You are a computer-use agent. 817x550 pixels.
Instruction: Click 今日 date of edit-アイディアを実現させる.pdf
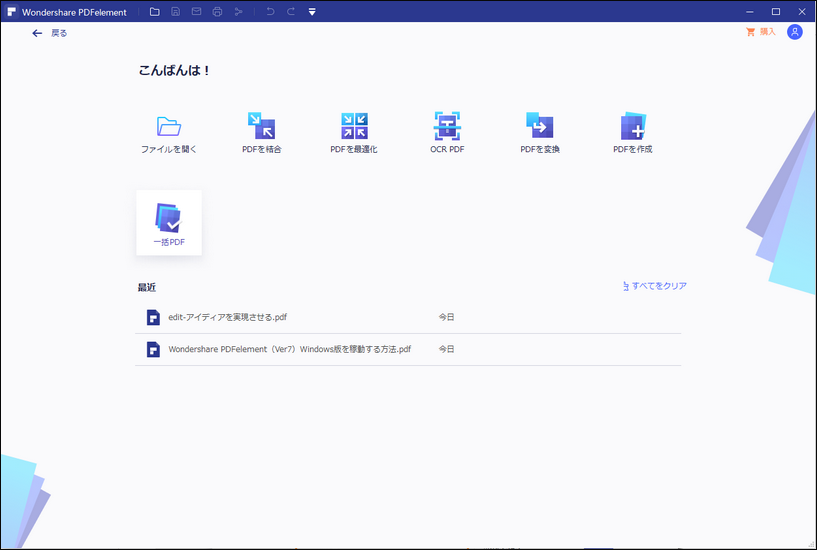coord(447,317)
